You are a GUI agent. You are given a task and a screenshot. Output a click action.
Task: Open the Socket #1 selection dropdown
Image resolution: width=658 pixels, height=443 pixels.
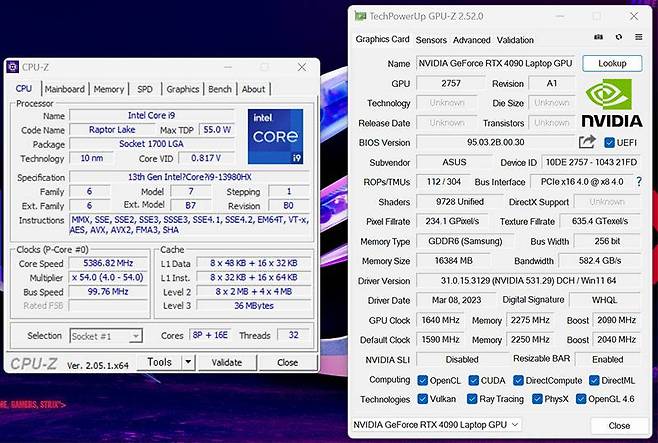click(106, 336)
